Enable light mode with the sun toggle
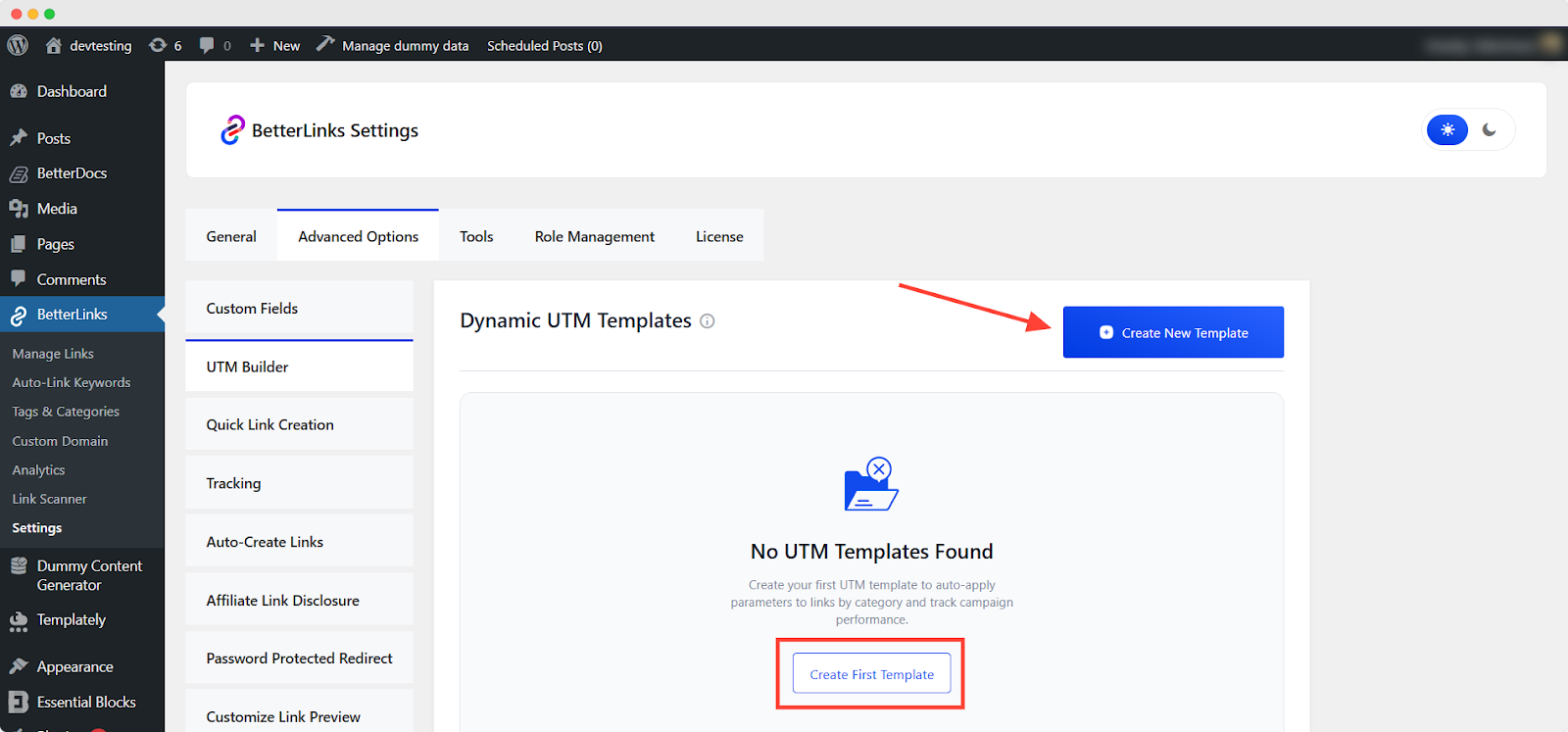This screenshot has height=732, width=1568. [x=1447, y=130]
